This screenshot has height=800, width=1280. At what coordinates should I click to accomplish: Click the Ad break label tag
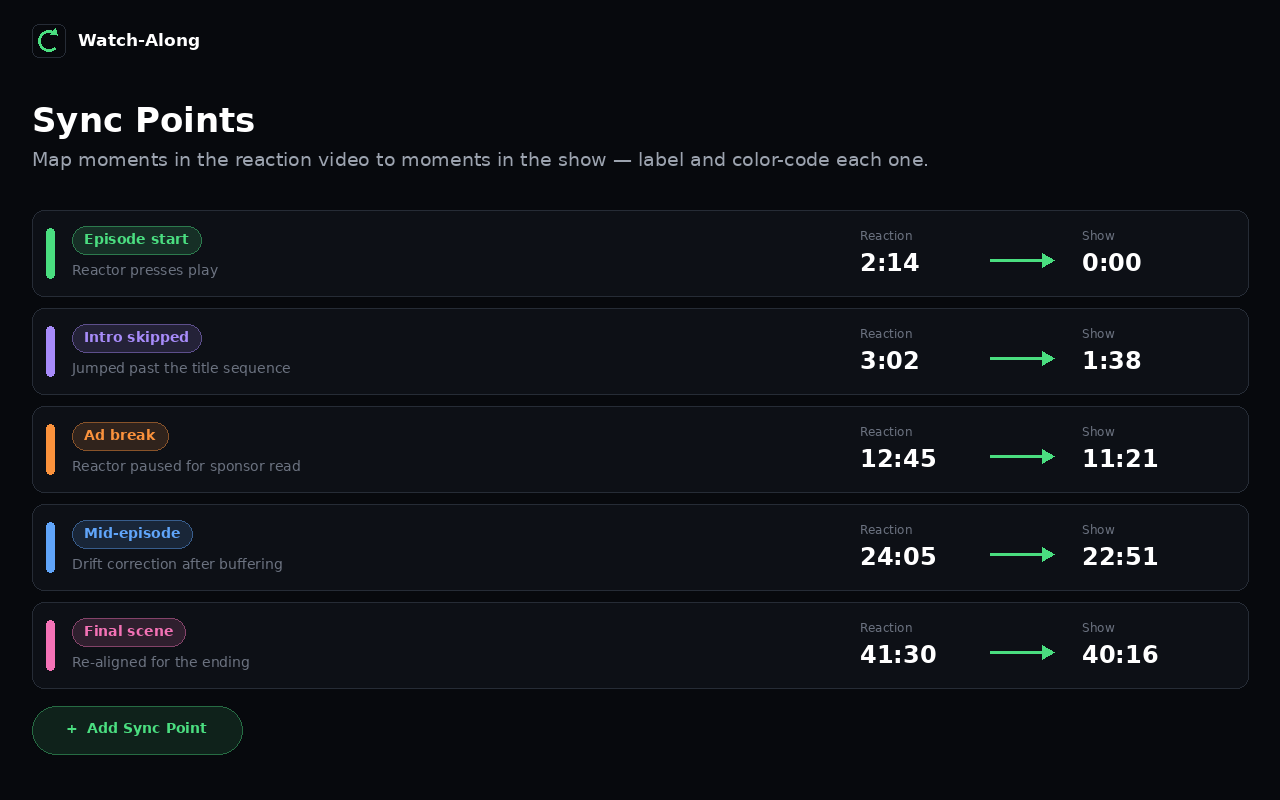coord(120,436)
